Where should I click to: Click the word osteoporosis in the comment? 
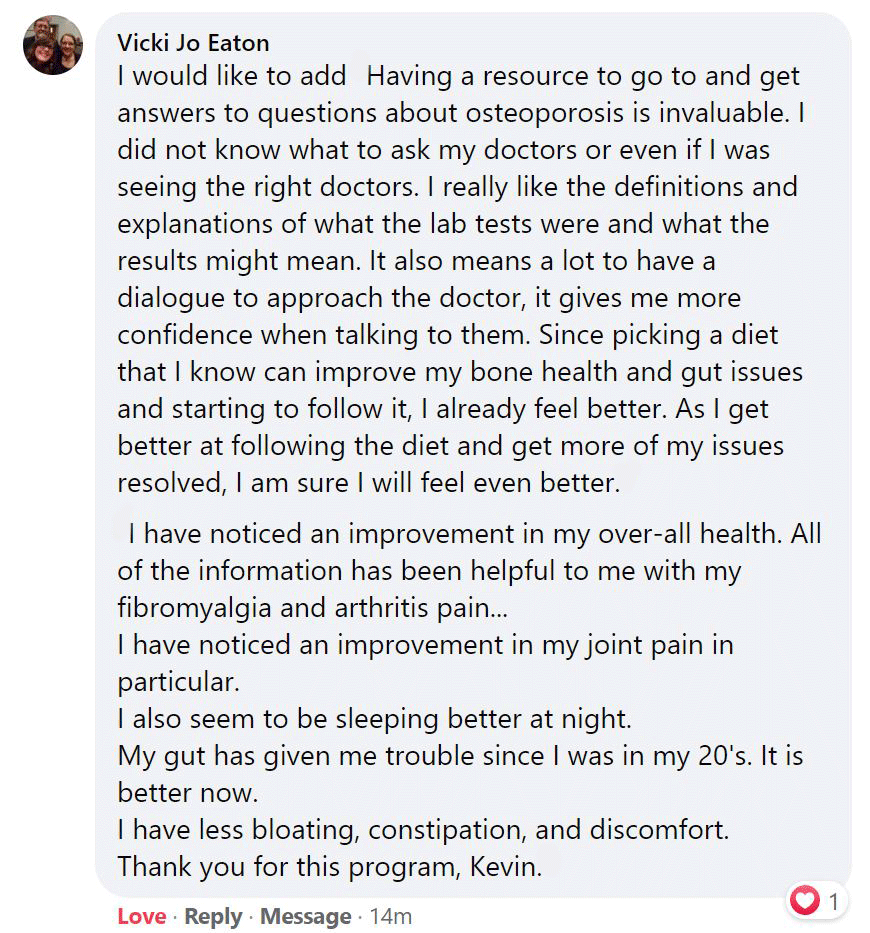[x=544, y=113]
